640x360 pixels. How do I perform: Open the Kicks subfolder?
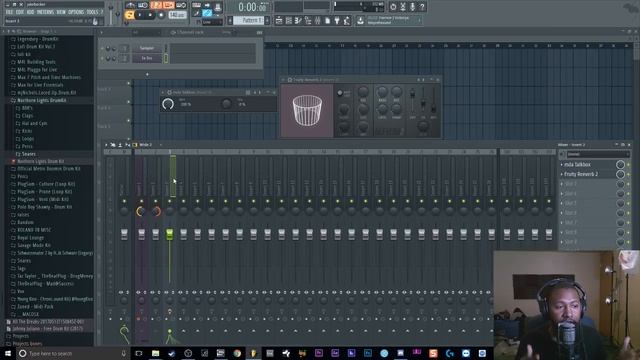27,131
